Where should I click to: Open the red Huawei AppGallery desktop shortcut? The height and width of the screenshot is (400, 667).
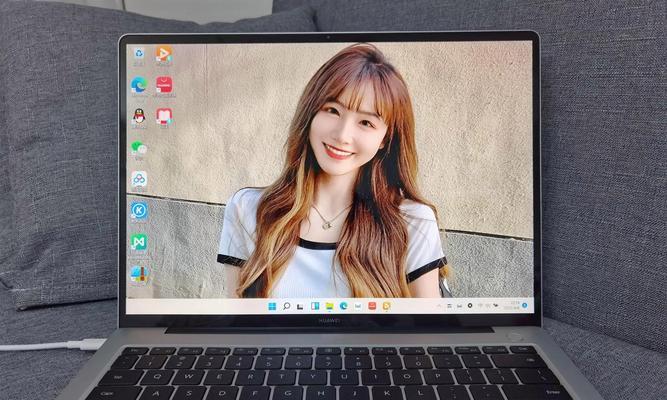click(164, 86)
